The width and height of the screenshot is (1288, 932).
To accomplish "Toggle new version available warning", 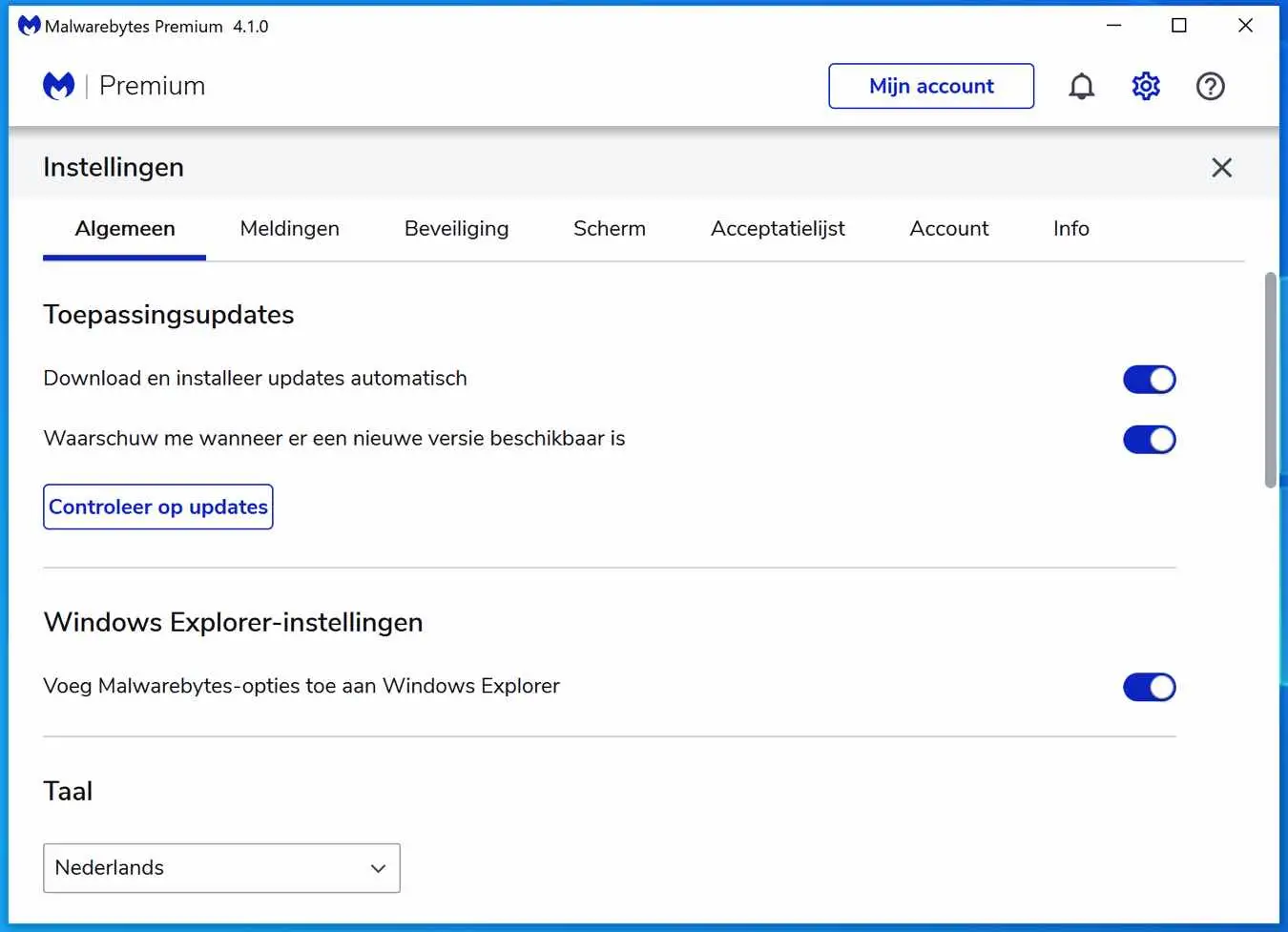I will [x=1149, y=440].
